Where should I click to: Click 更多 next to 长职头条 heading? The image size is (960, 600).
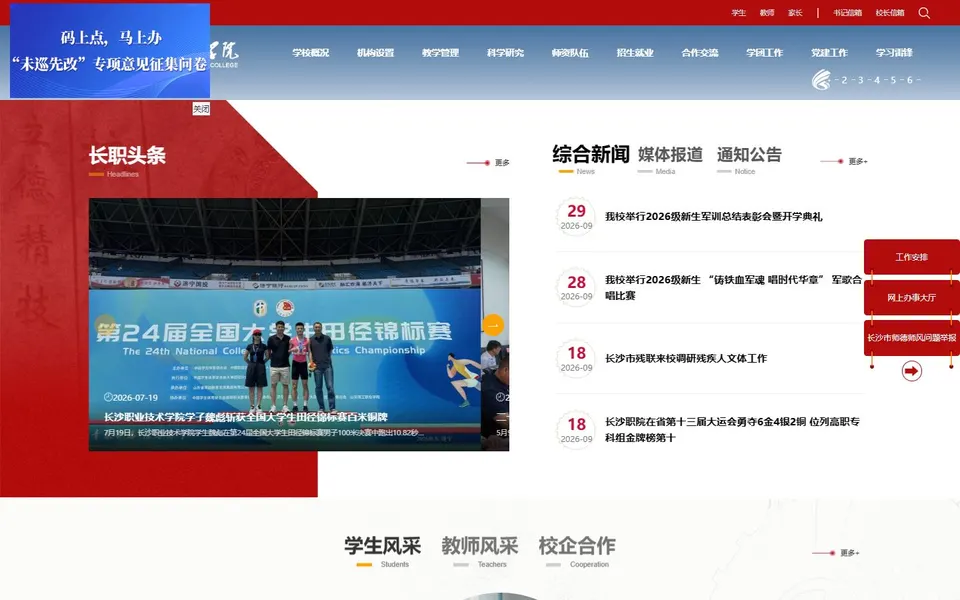coord(502,163)
